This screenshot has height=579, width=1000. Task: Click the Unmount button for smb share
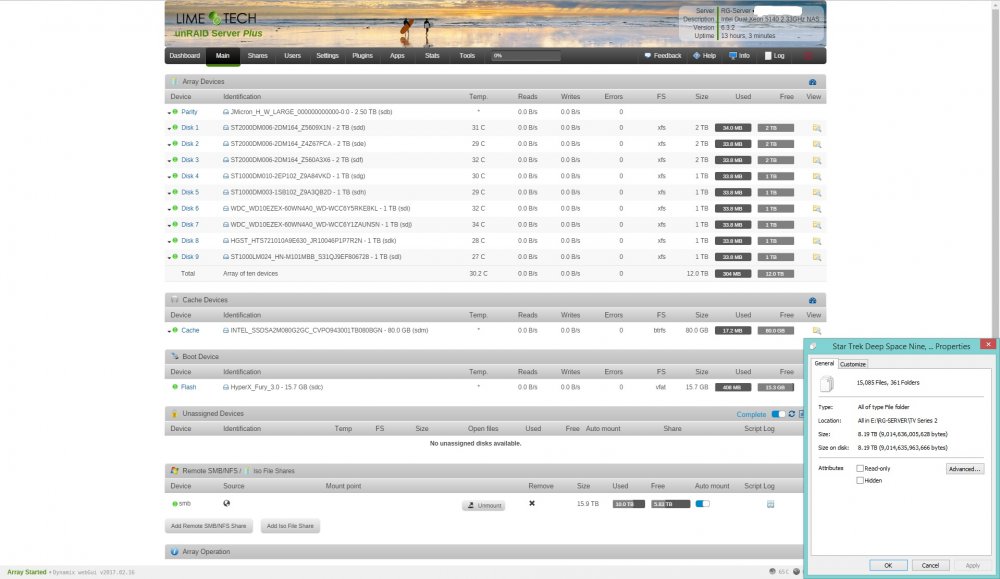pos(484,505)
